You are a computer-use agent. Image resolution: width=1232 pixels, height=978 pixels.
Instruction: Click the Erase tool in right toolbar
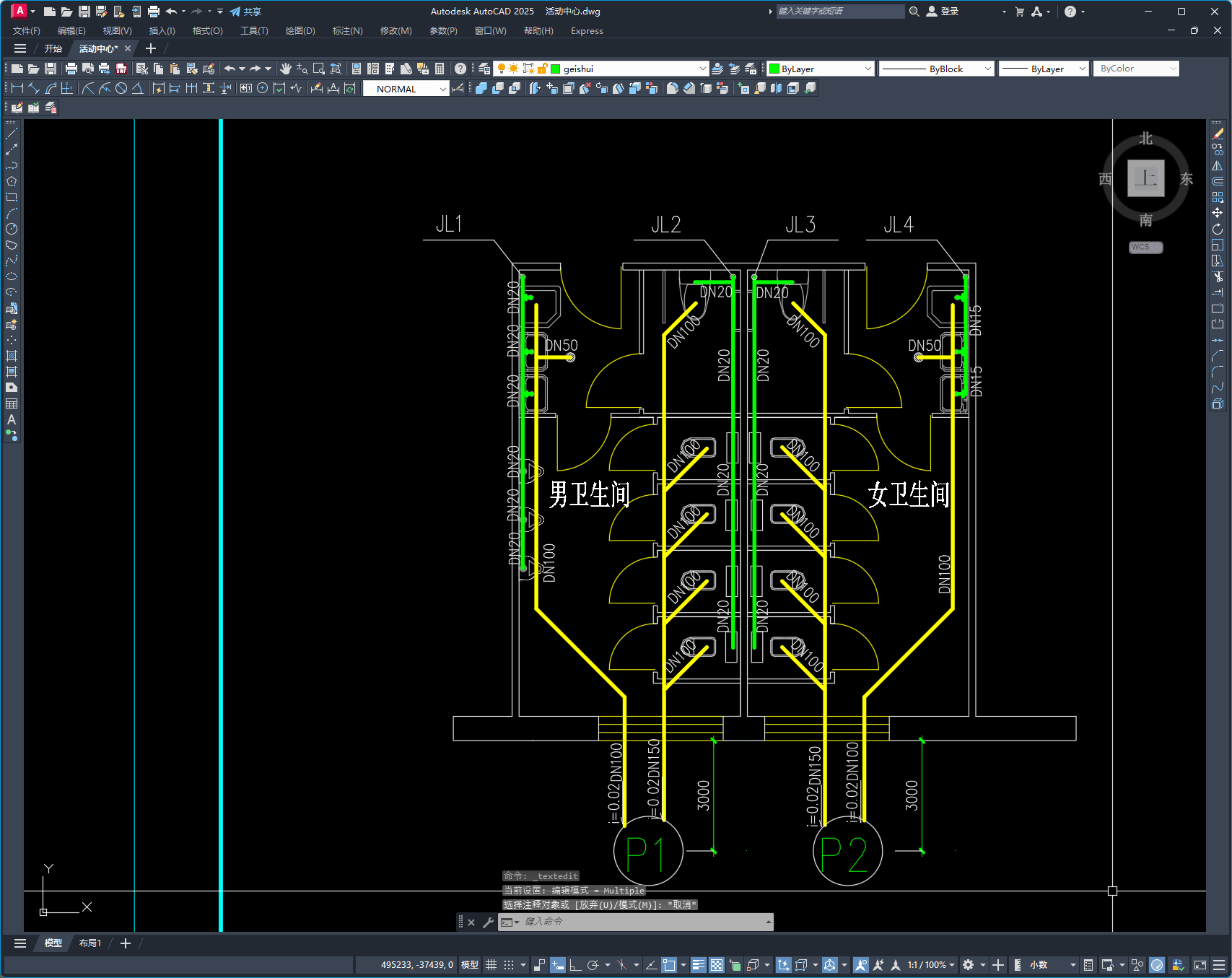point(1218,134)
